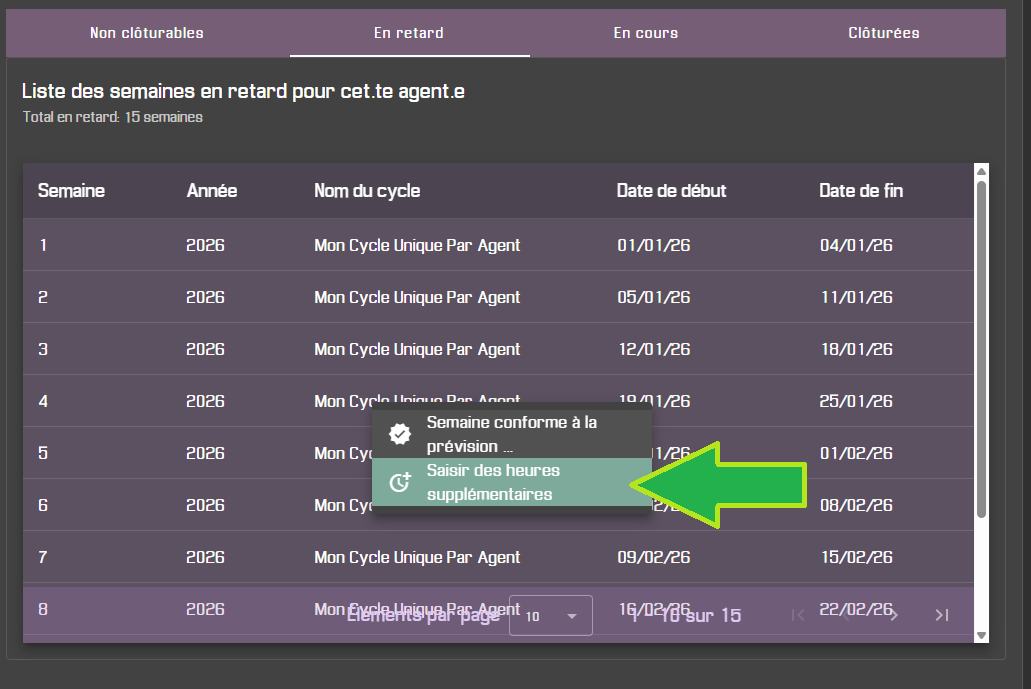Jump to the last page icon
This screenshot has width=1031, height=689.
click(x=942, y=615)
